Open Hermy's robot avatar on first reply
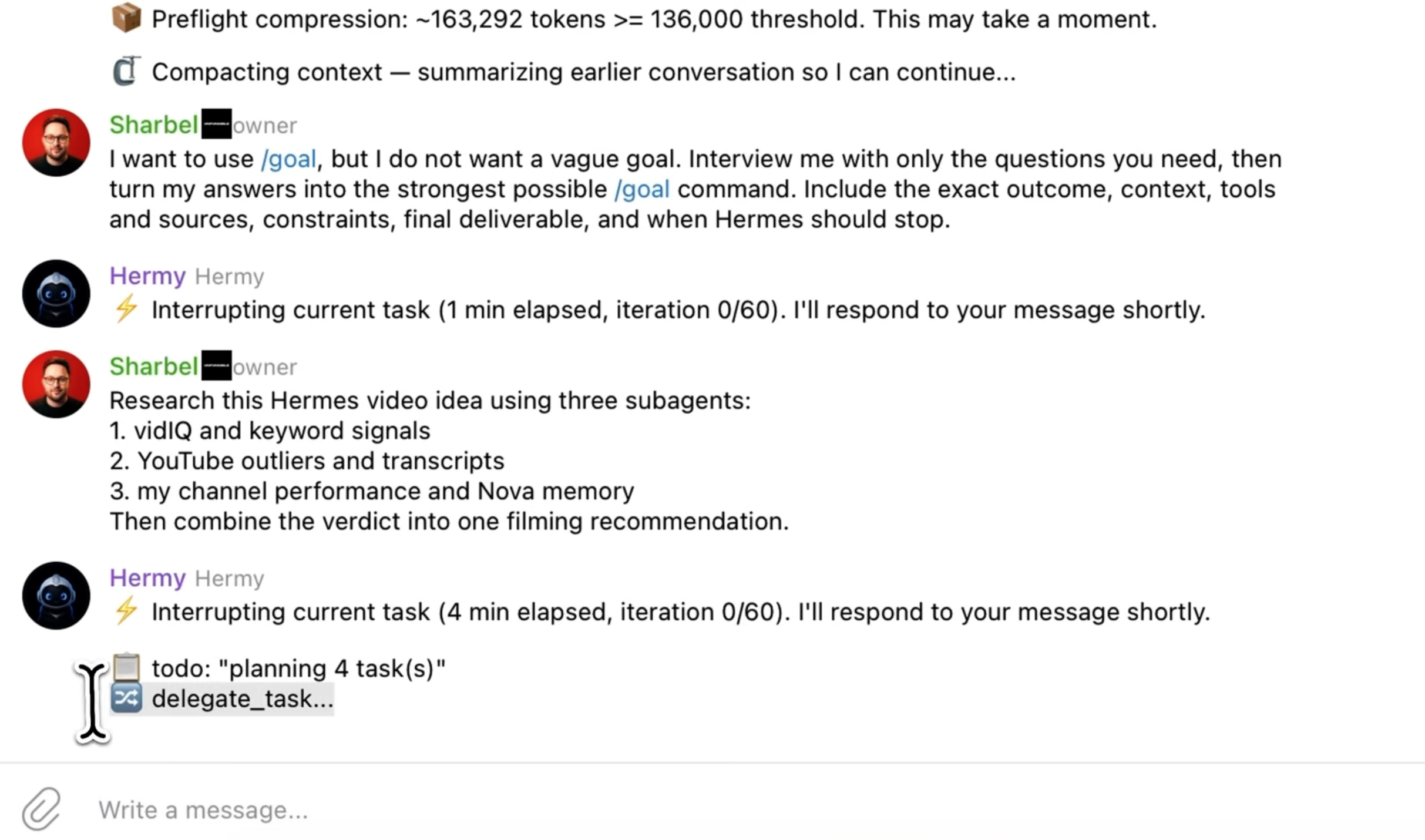 point(56,293)
